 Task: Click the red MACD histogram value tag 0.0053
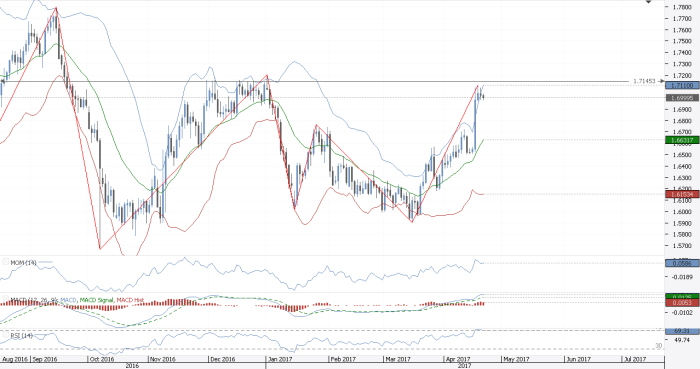pyautogui.click(x=682, y=303)
